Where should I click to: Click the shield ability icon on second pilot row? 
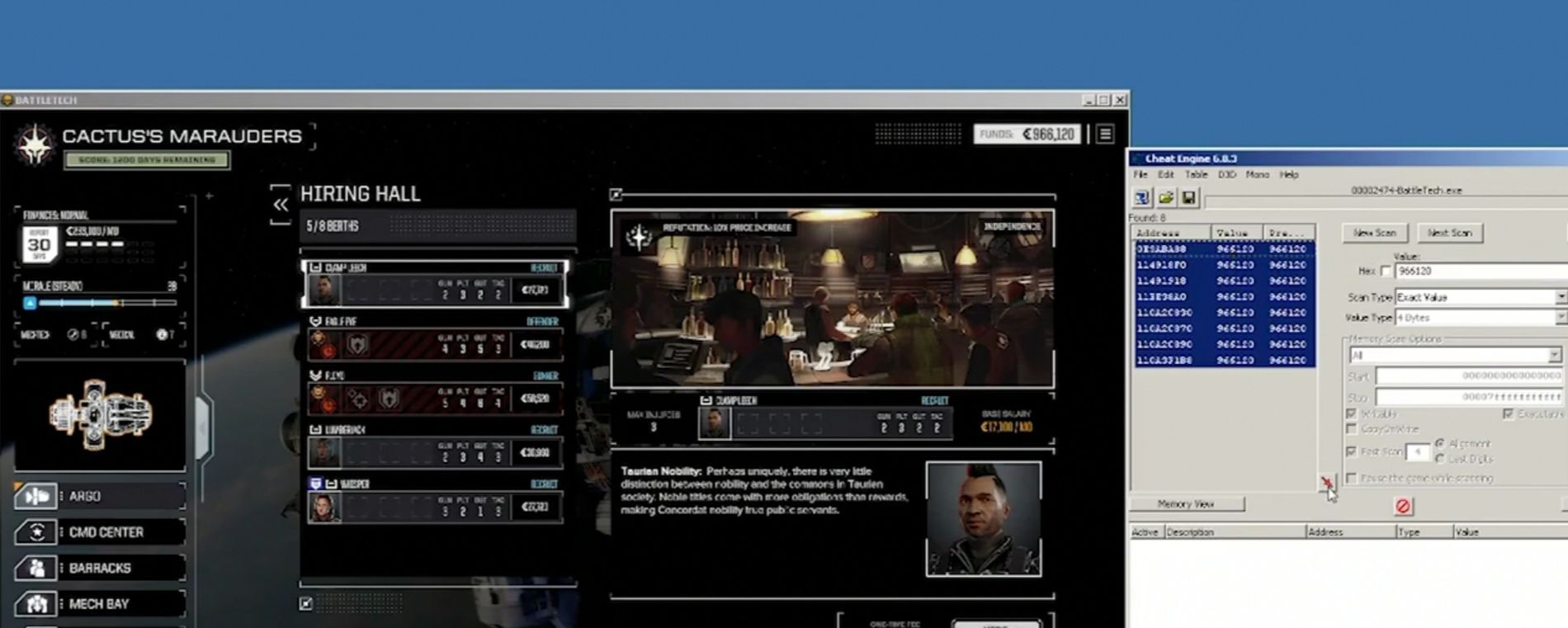tap(357, 345)
